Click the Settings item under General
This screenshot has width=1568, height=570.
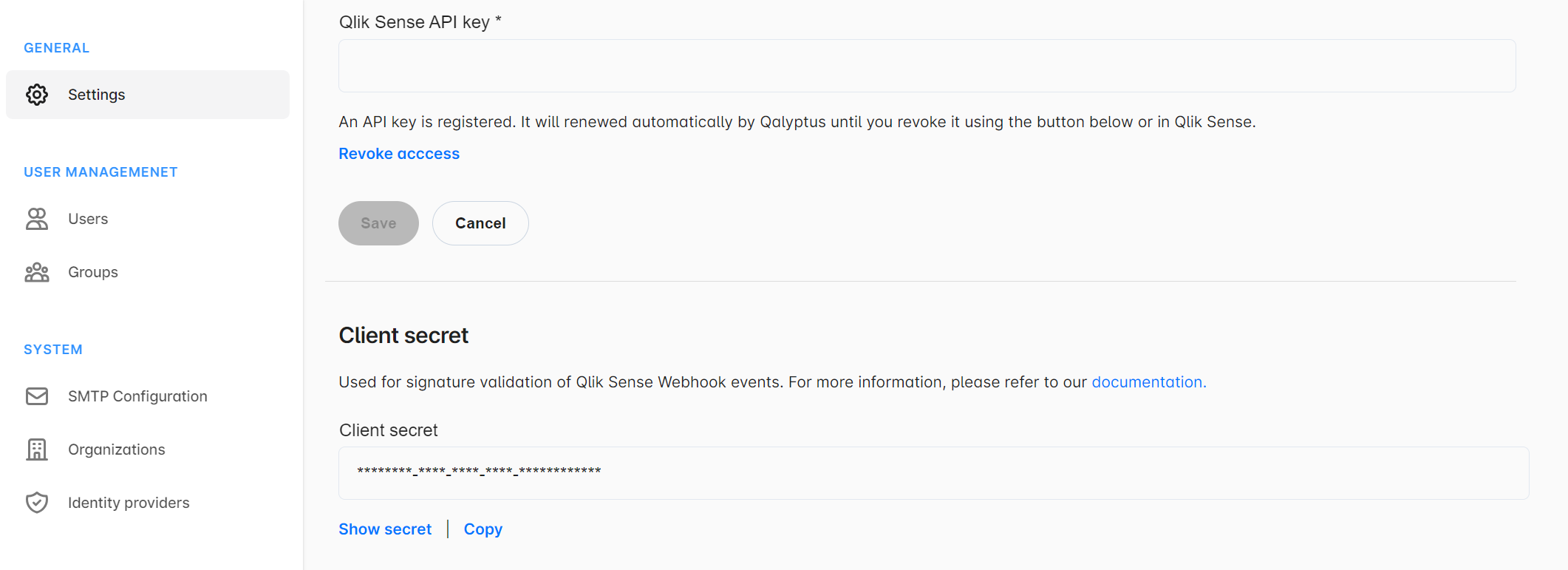(x=96, y=94)
